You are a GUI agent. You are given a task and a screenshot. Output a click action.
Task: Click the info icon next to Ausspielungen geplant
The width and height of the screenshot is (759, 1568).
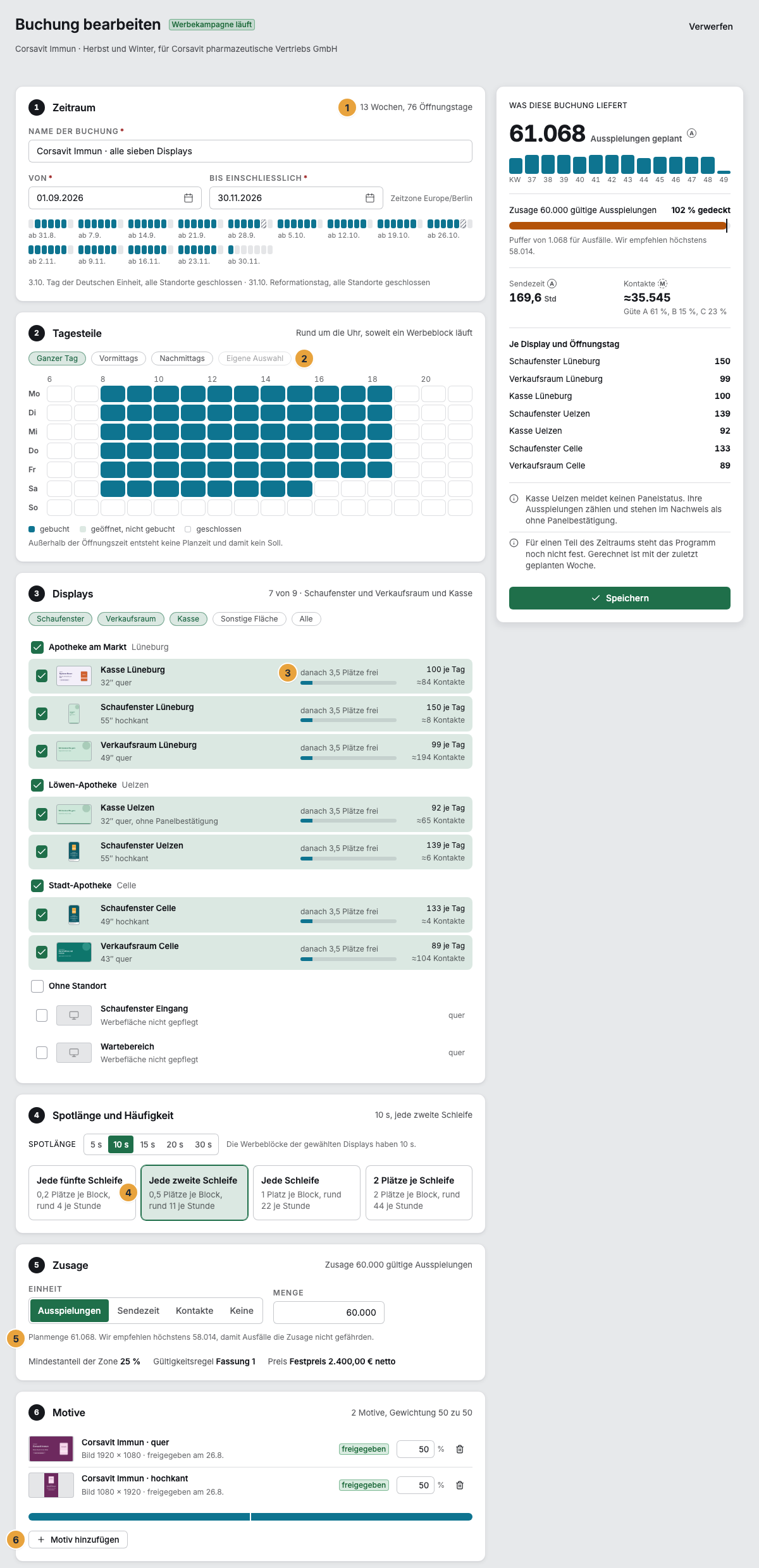pyautogui.click(x=691, y=133)
